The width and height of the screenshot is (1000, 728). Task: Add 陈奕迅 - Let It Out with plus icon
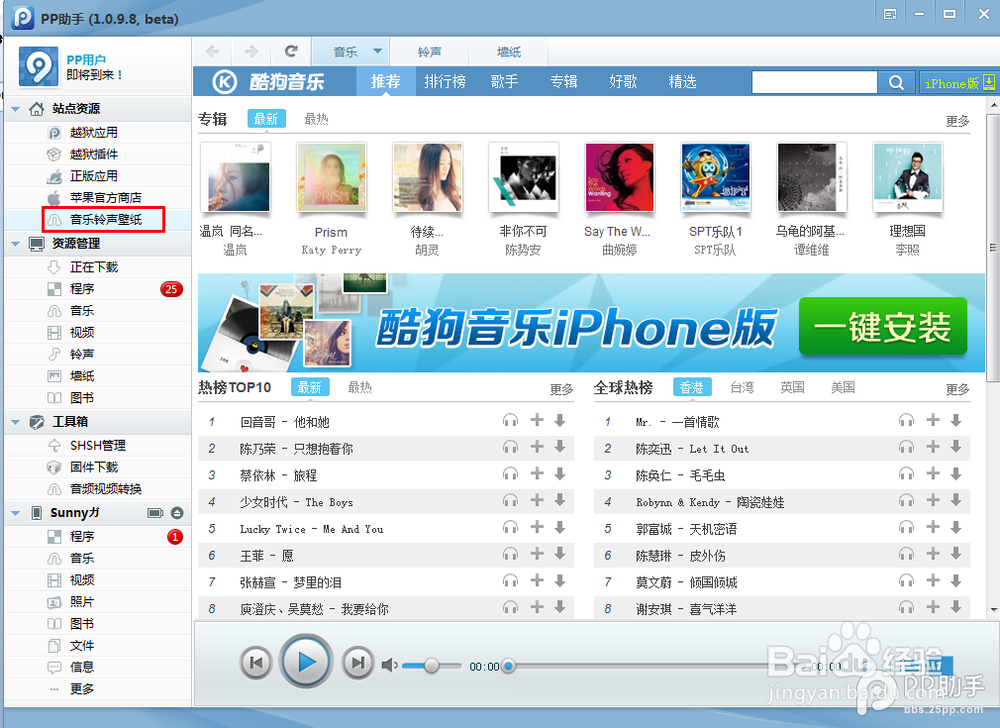[932, 448]
